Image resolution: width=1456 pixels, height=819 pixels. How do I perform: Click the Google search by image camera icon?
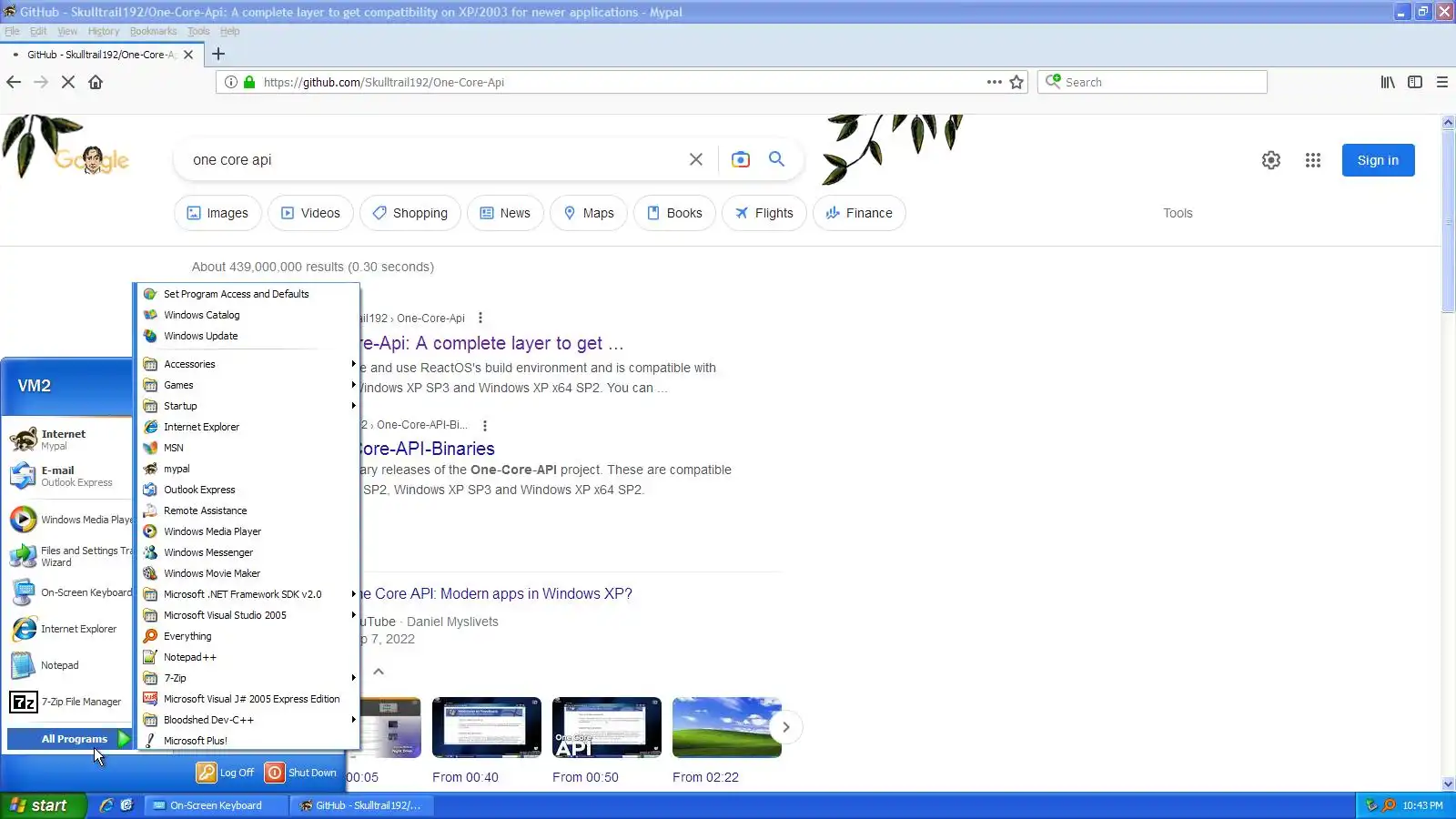(741, 159)
